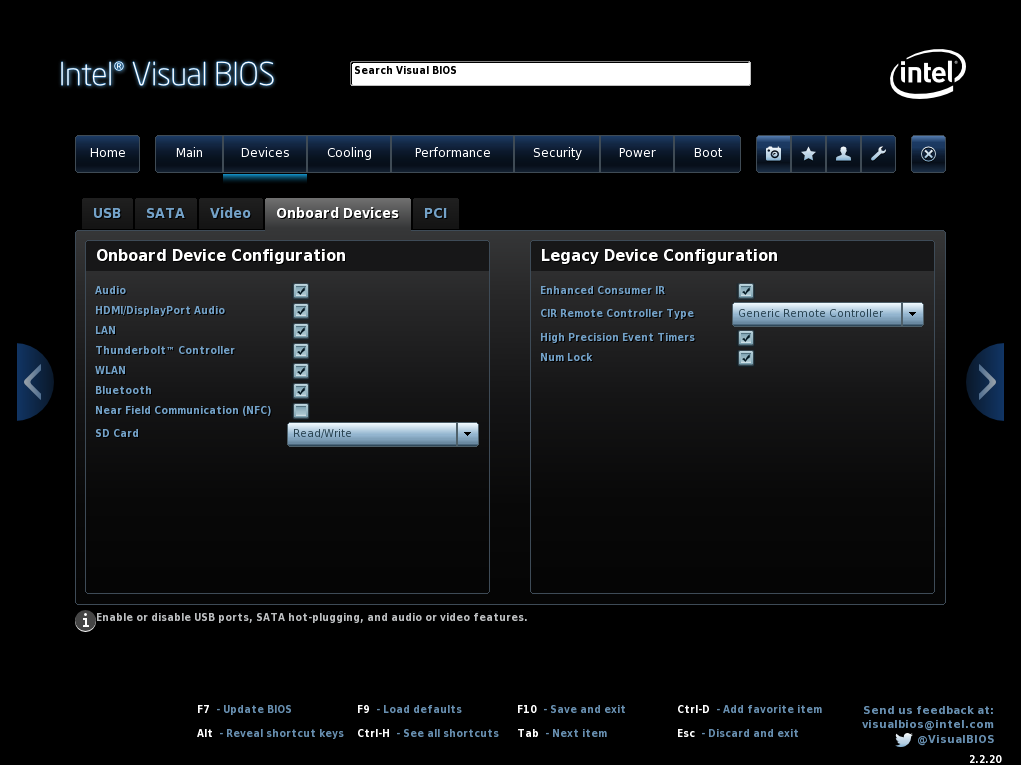
Task: Click Esc Discard and exit
Action: tap(738, 734)
